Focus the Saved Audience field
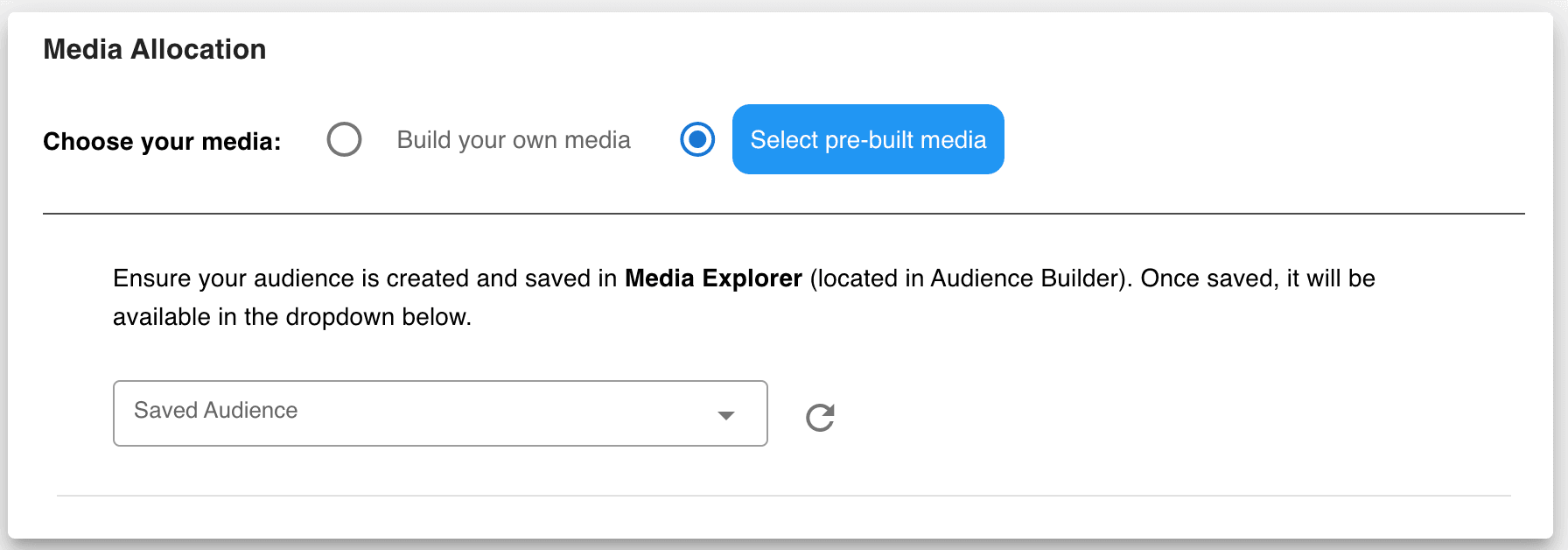The height and width of the screenshot is (550, 1568). pos(440,413)
